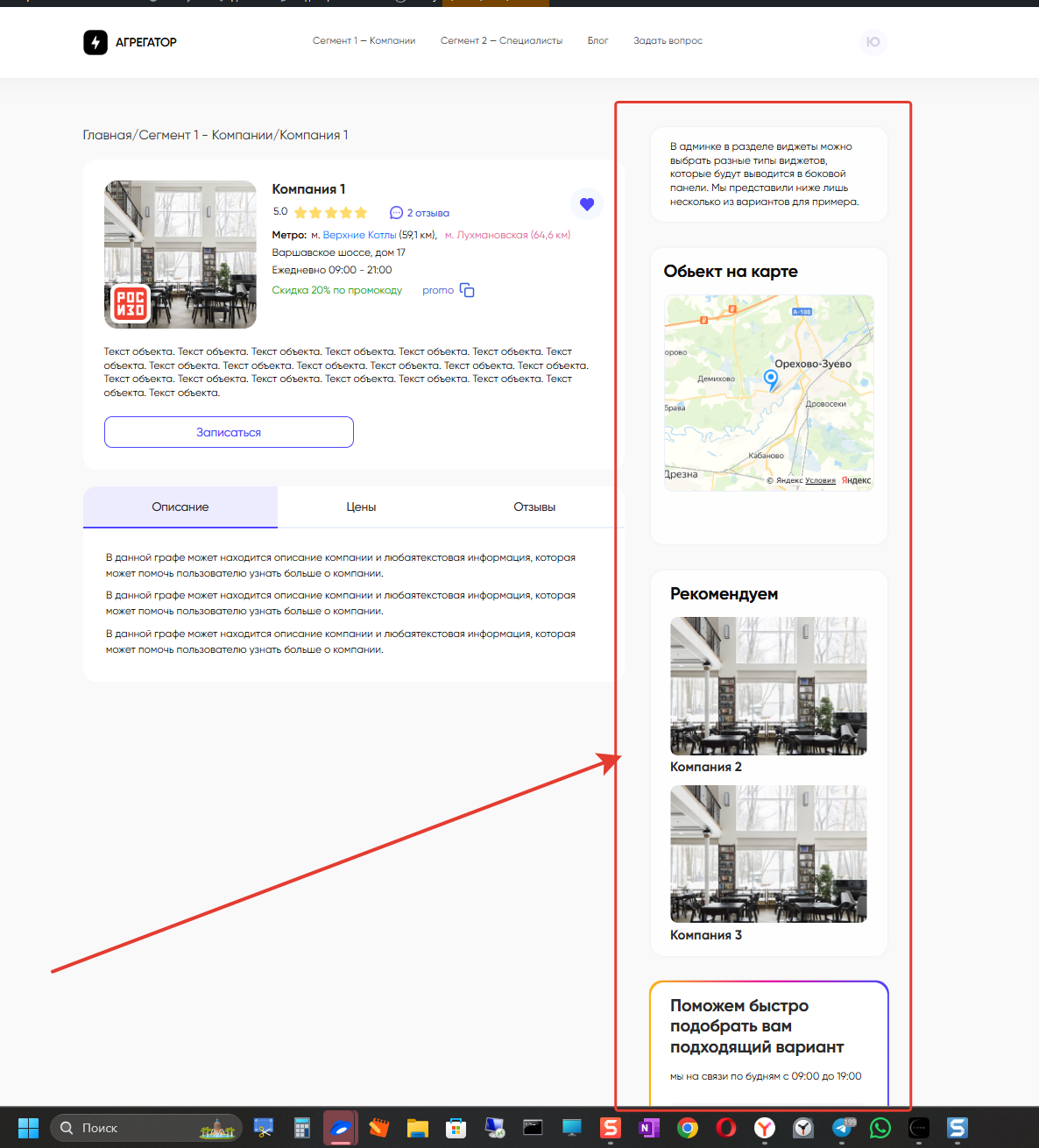Image resolution: width=1039 pixels, height=1148 pixels.
Task: Open Telegram from the taskbar
Action: (x=842, y=1128)
